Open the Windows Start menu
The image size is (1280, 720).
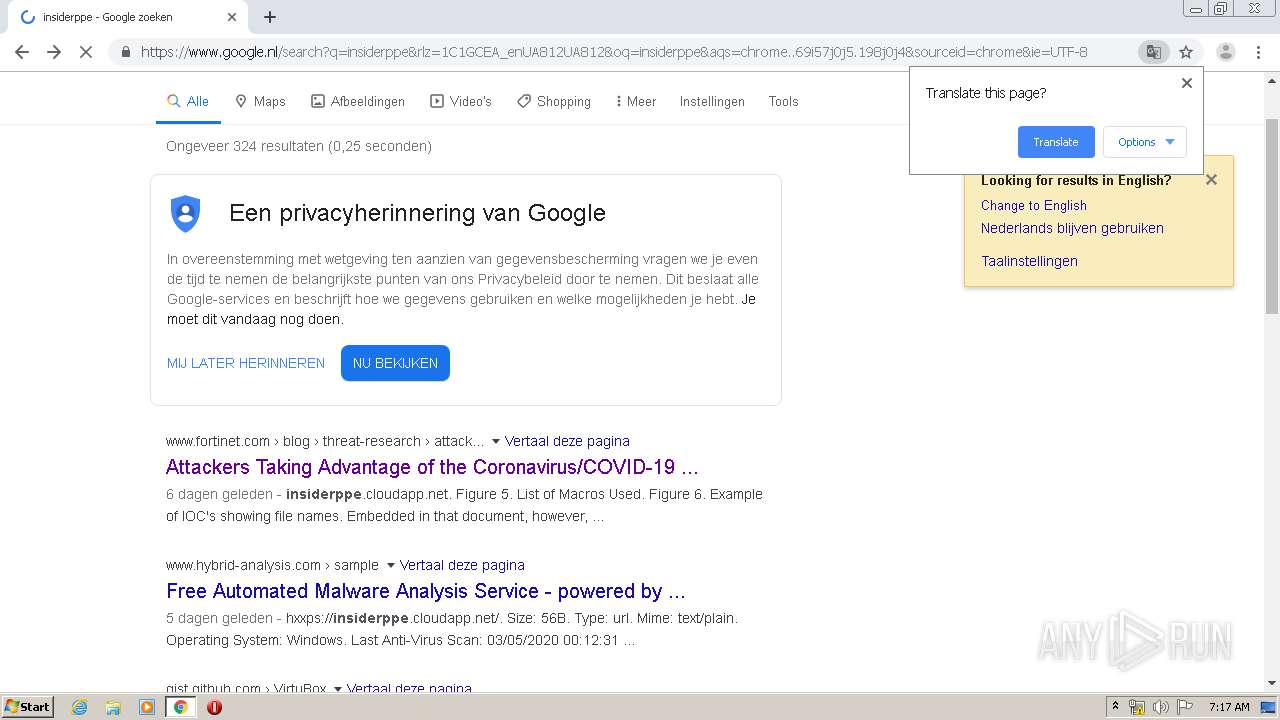click(x=28, y=706)
